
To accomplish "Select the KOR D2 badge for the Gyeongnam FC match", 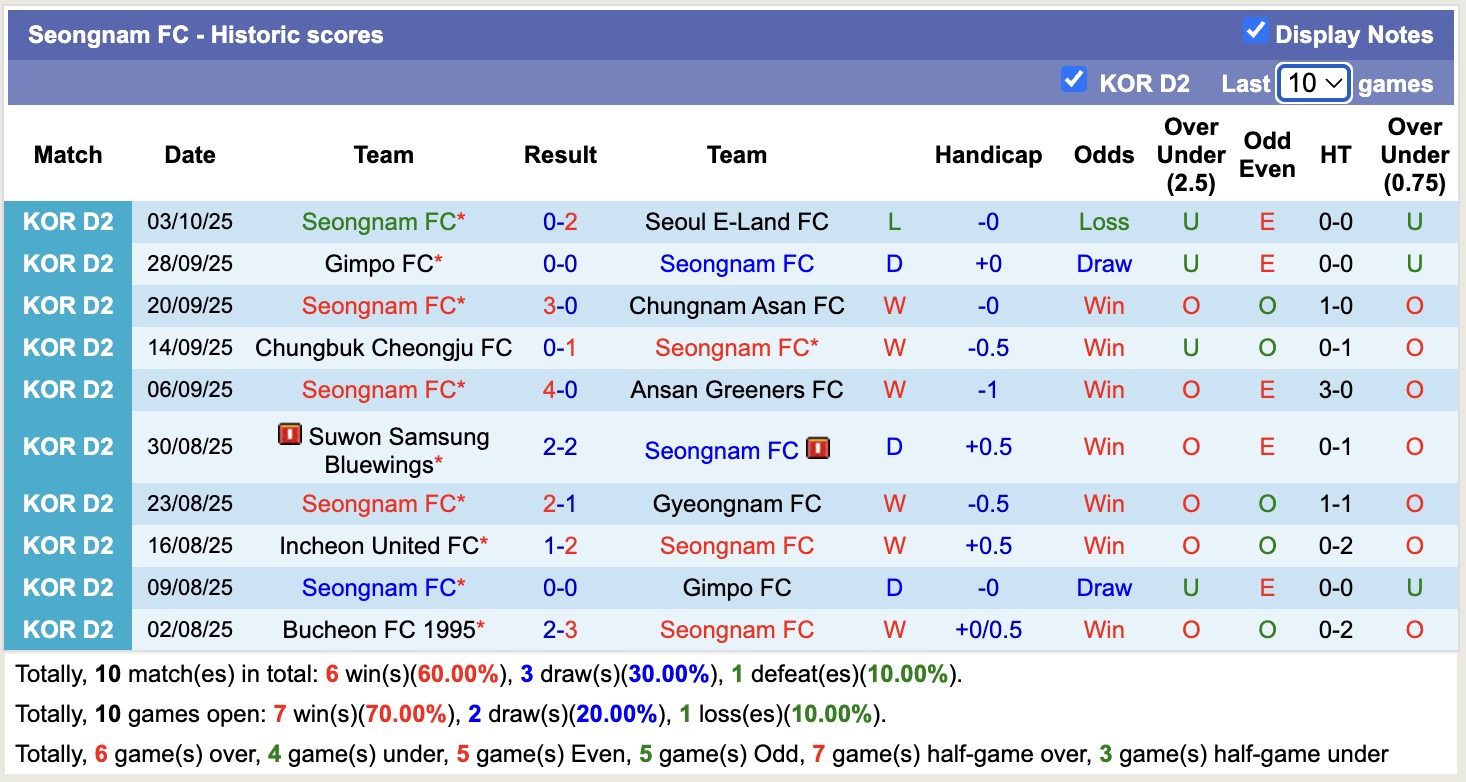I will point(67,503).
